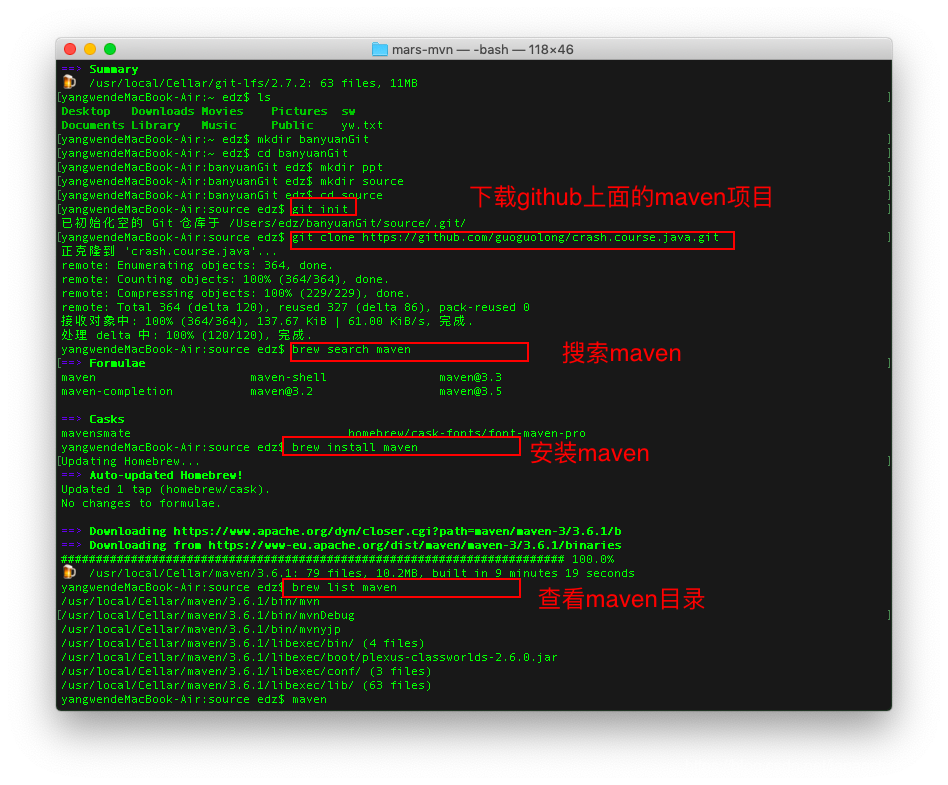Click the 'brew install maven' command
This screenshot has height=785, width=948.
355,447
